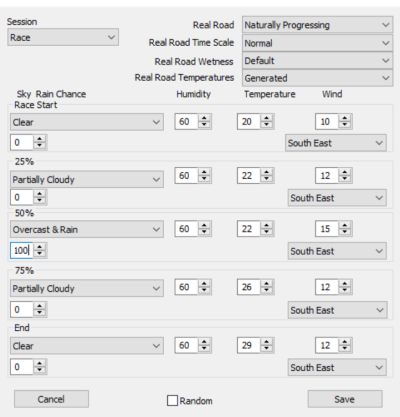Click the Cancel button
The image size is (400, 417).
51,399
